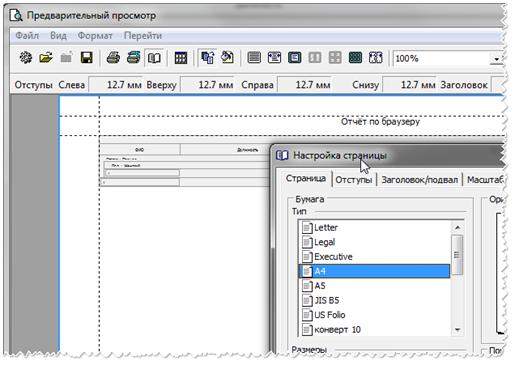Click the table grid icon in toolbar

181,58
